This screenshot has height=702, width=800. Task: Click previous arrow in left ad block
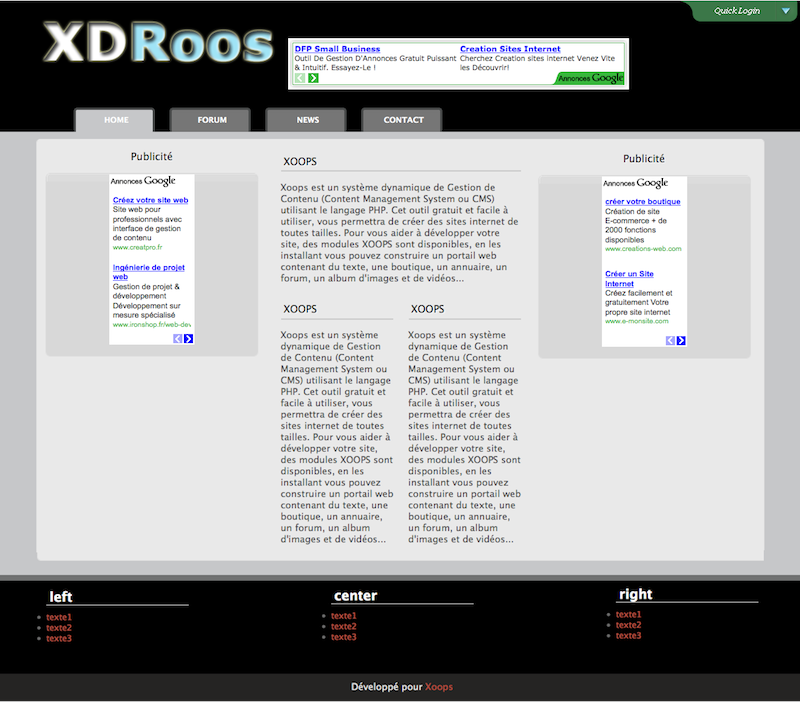click(x=178, y=339)
